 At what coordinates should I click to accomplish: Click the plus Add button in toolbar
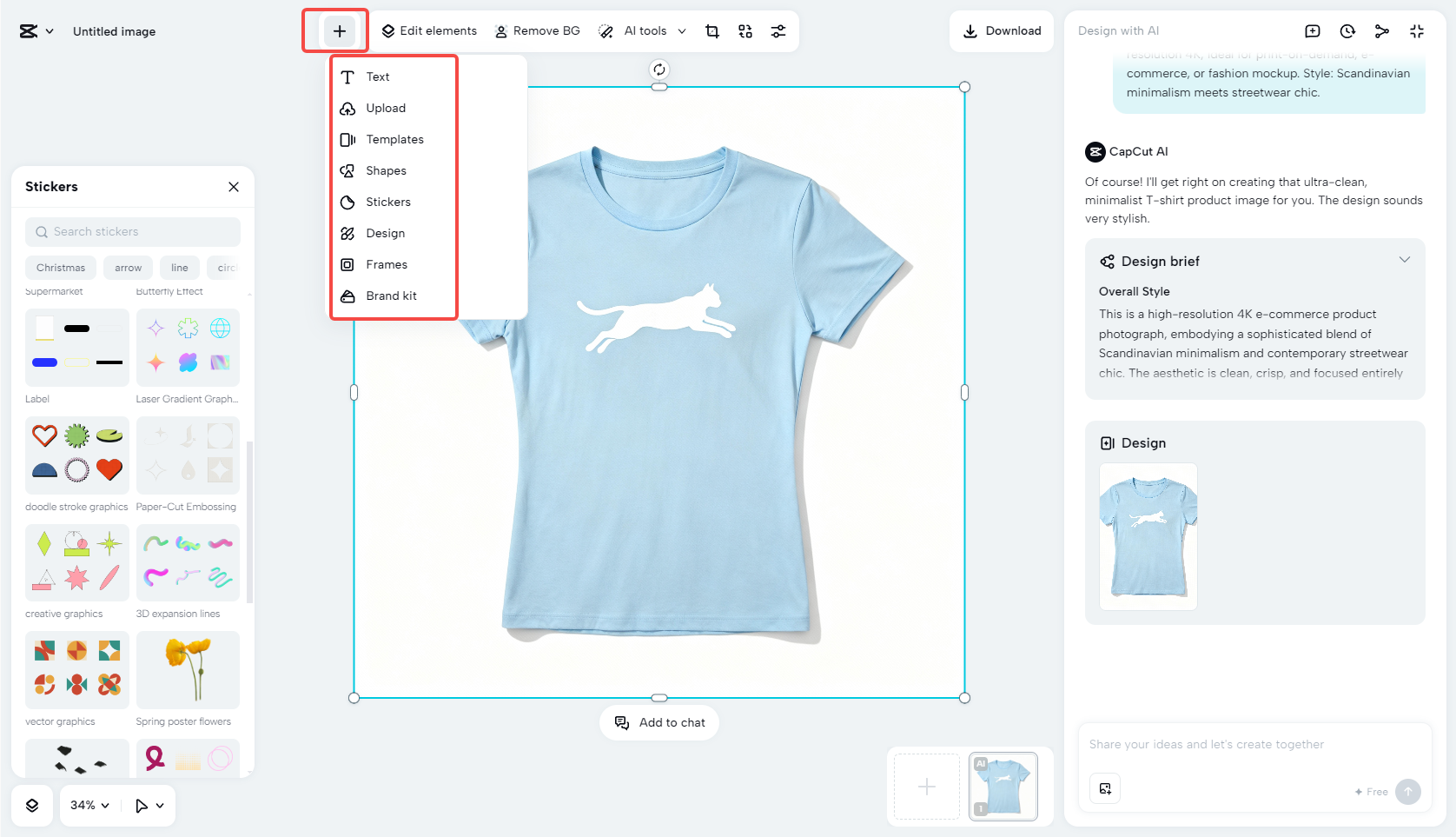point(339,31)
